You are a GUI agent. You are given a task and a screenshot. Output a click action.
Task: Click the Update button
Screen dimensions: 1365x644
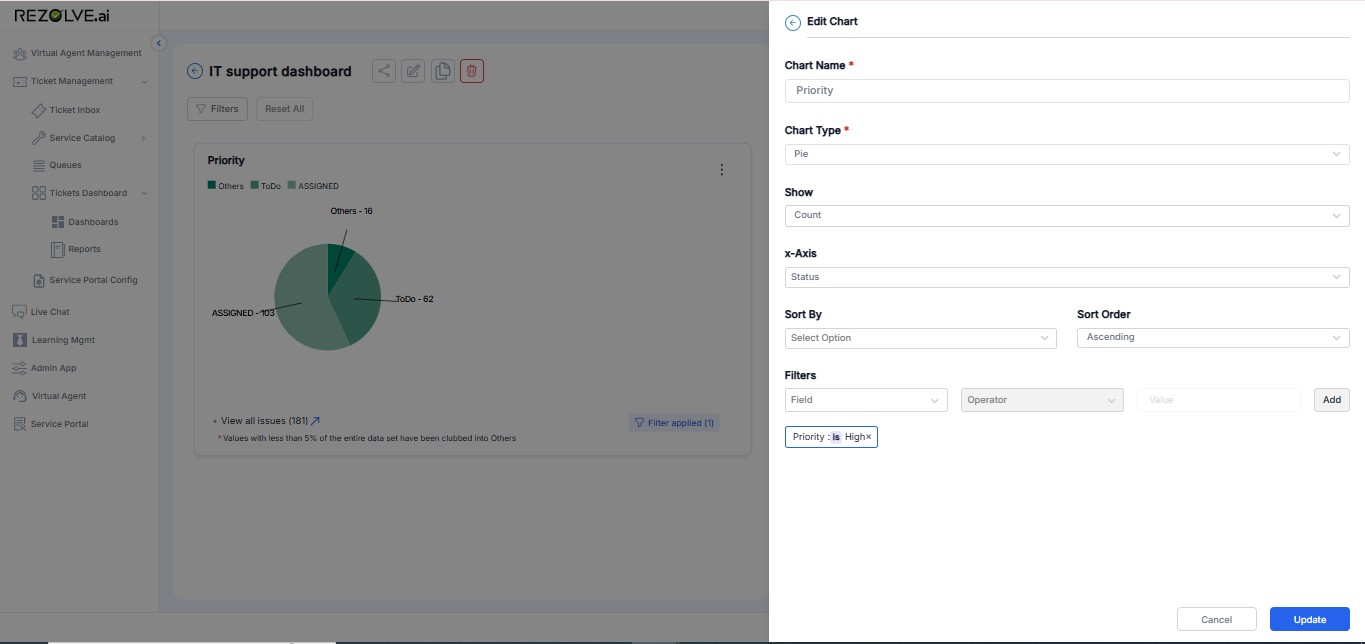1310,619
